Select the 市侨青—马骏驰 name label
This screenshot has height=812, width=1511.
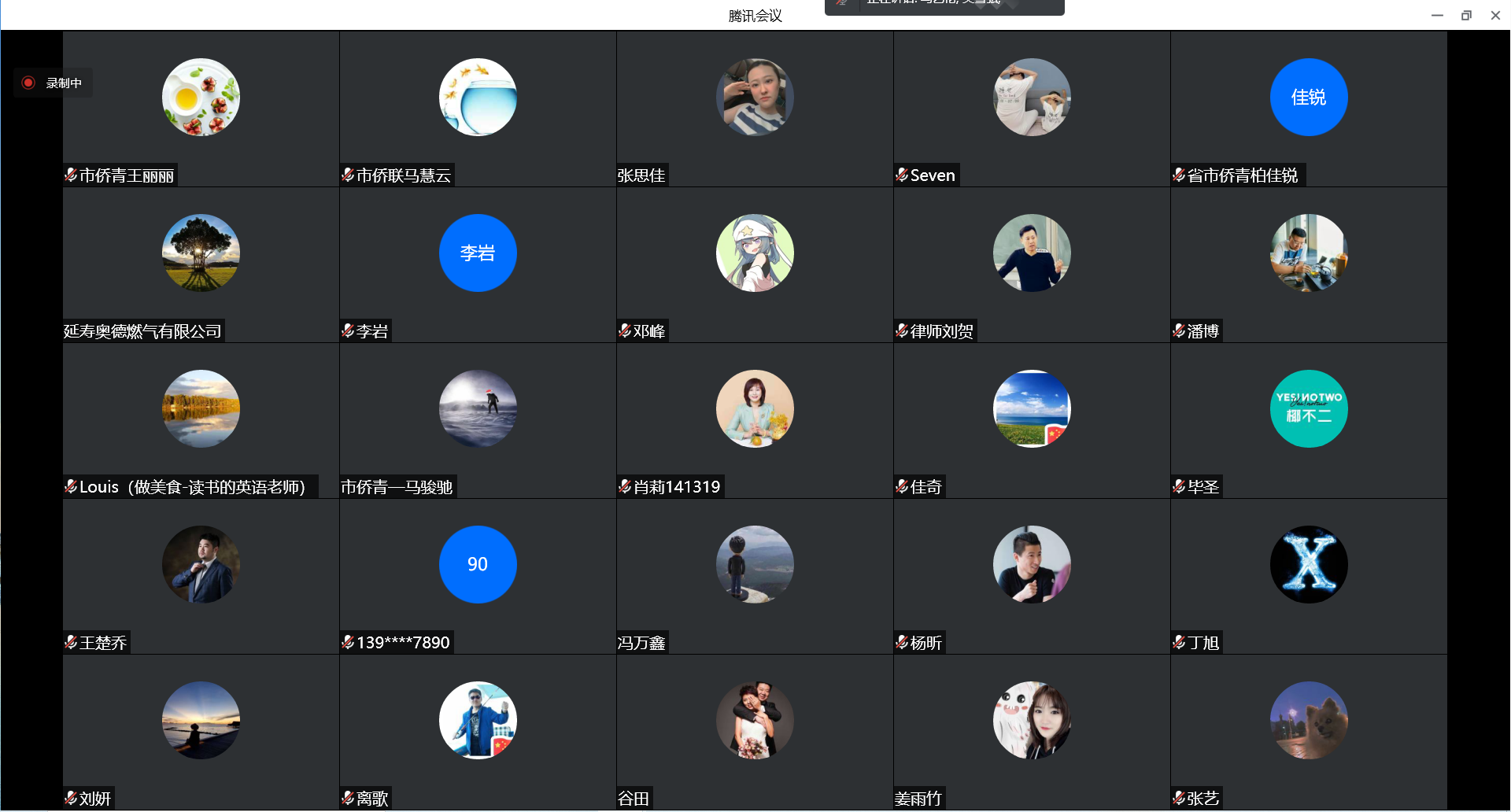(397, 487)
